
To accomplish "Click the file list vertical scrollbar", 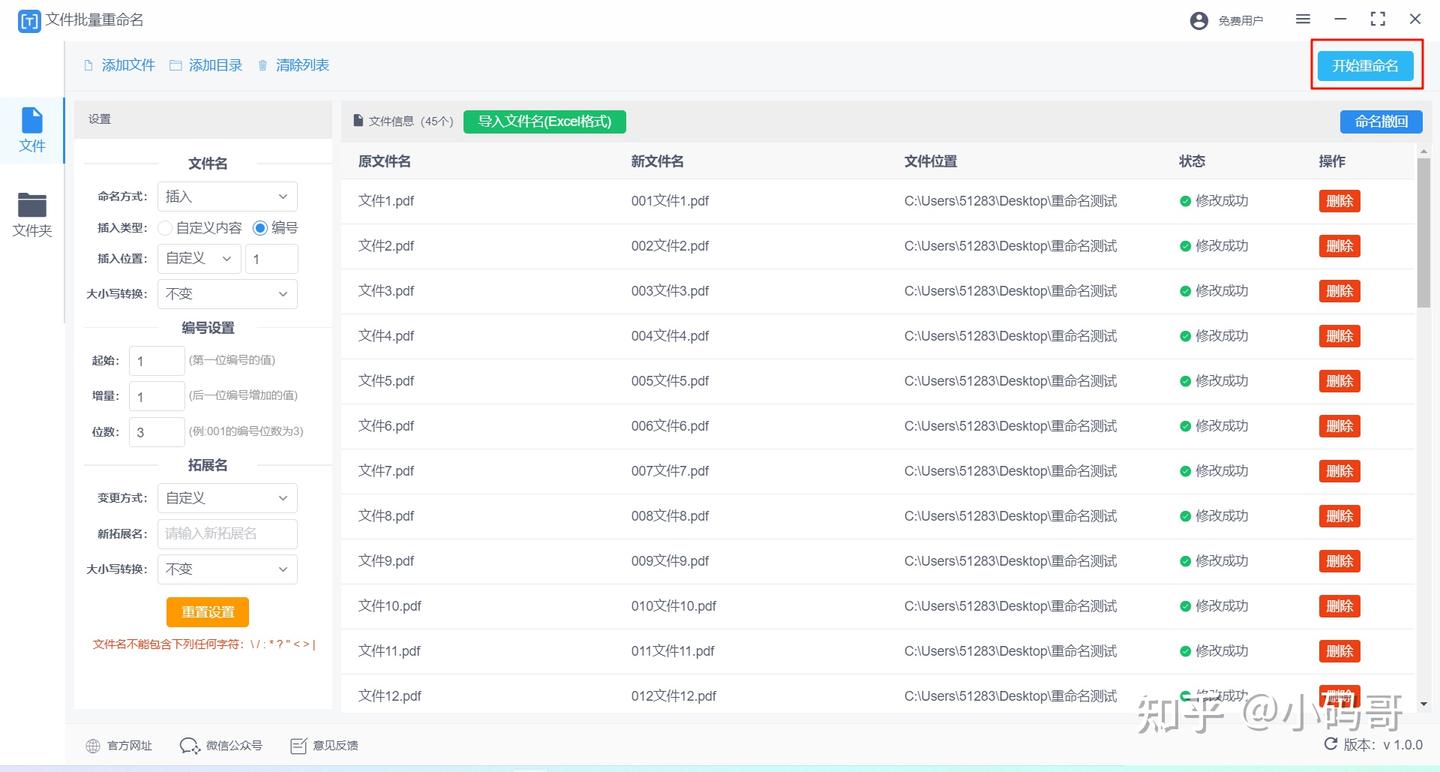I will tap(1424, 233).
